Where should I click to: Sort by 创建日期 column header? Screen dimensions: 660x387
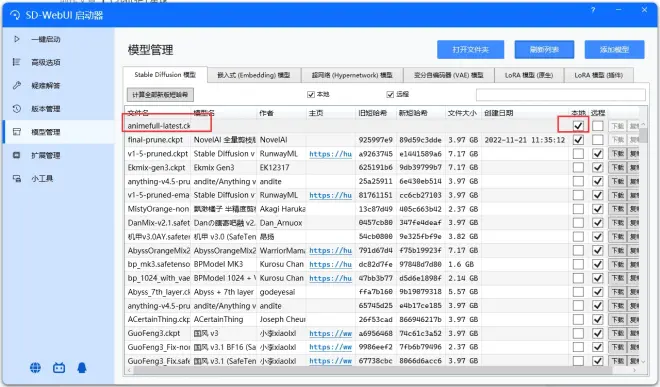525,113
